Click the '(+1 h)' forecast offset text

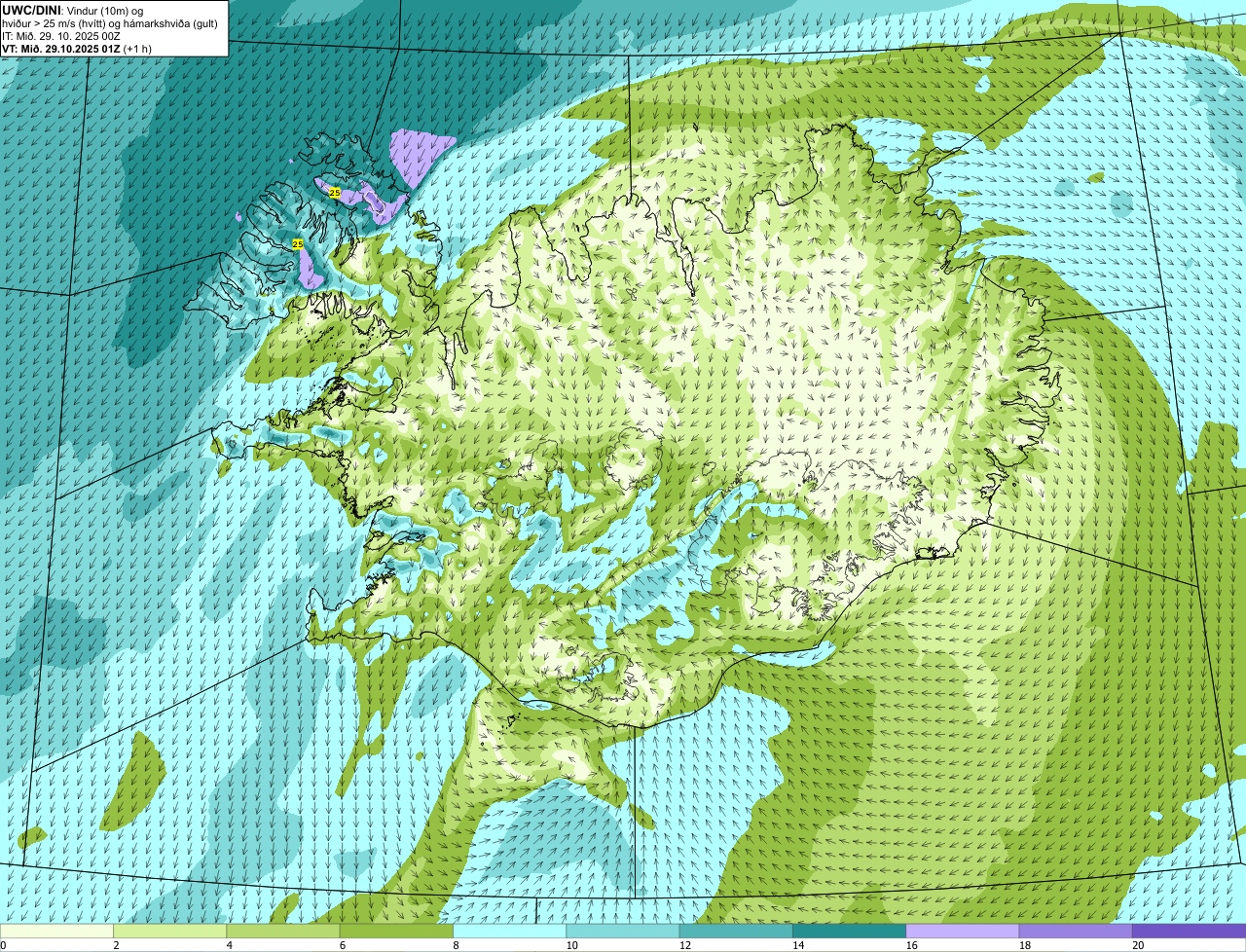137,49
